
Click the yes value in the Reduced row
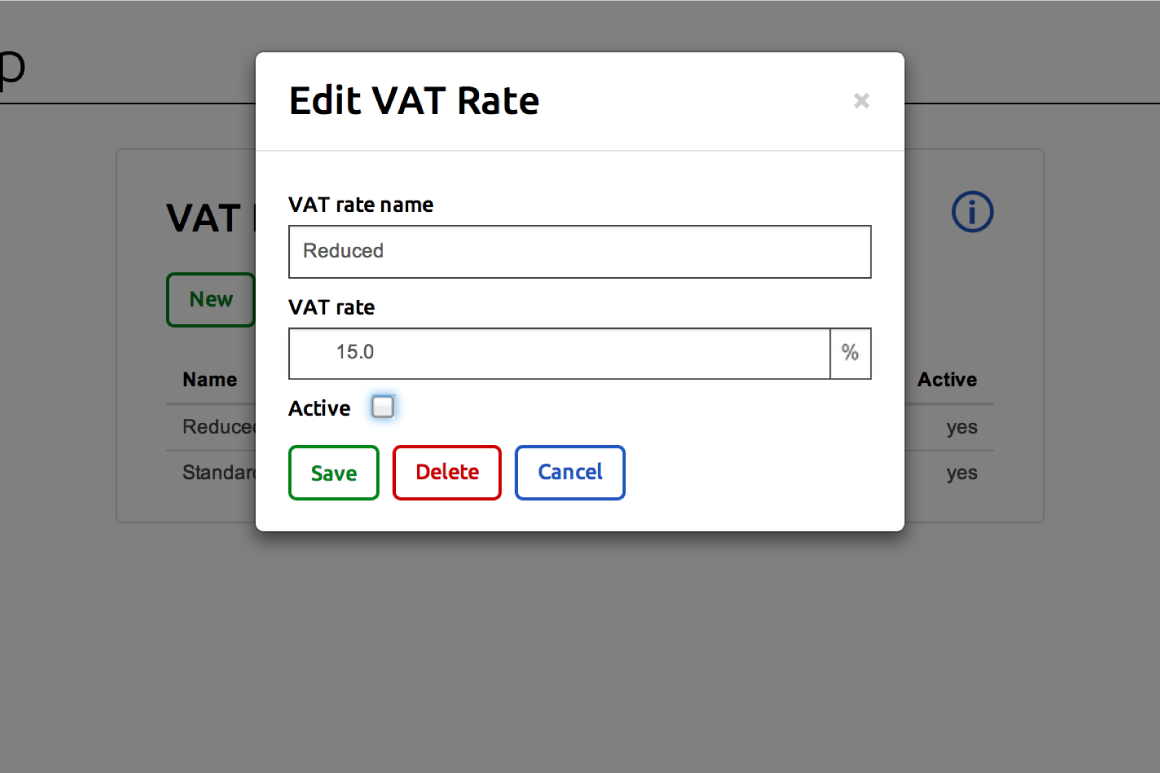click(x=961, y=427)
